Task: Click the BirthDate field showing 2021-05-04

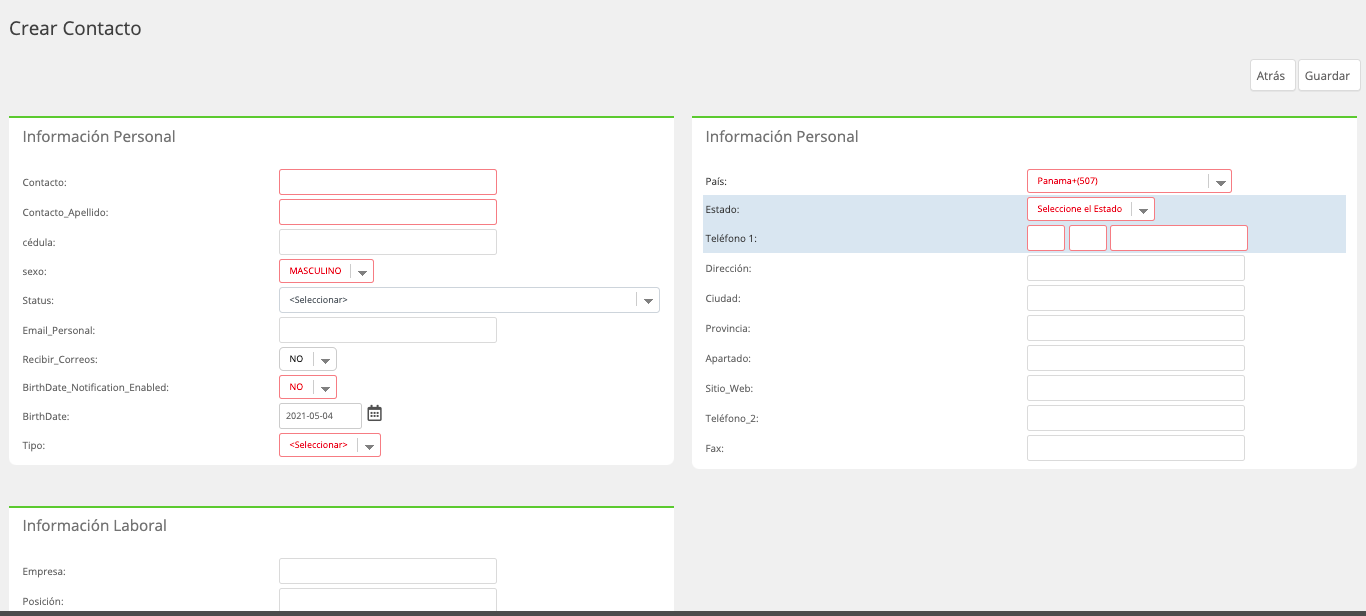Action: (320, 416)
